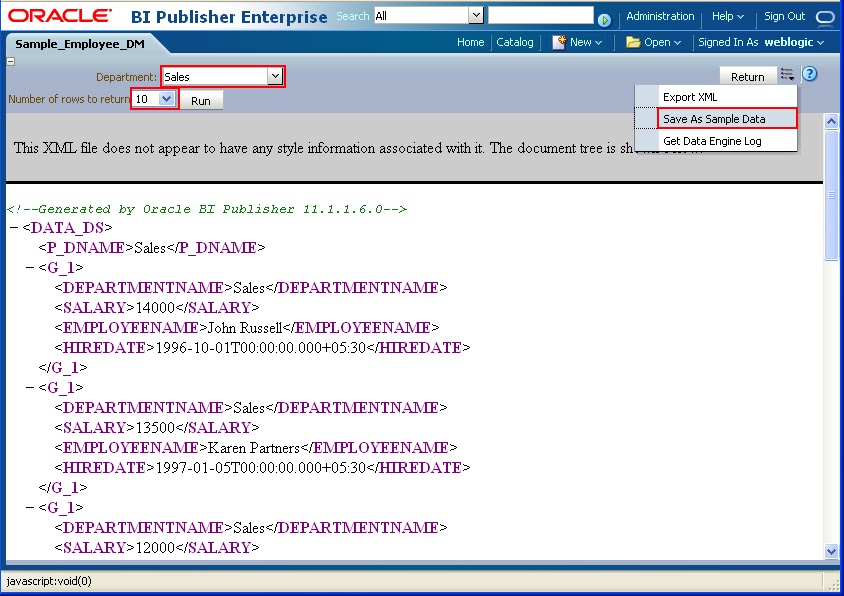
Task: Click the Department label
Action: [x=126, y=77]
